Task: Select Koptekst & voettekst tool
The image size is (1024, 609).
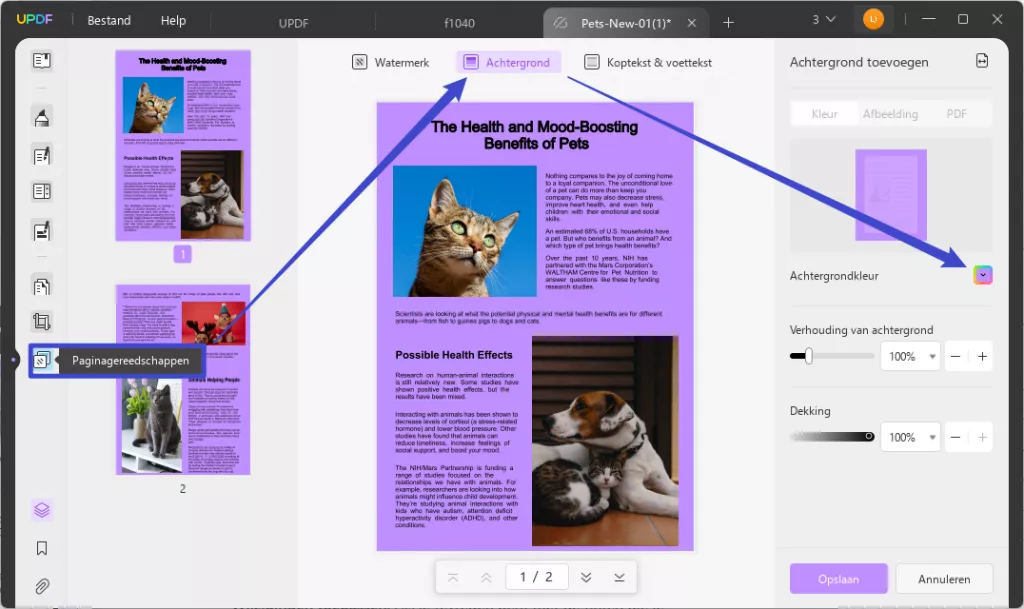Action: pyautogui.click(x=647, y=63)
